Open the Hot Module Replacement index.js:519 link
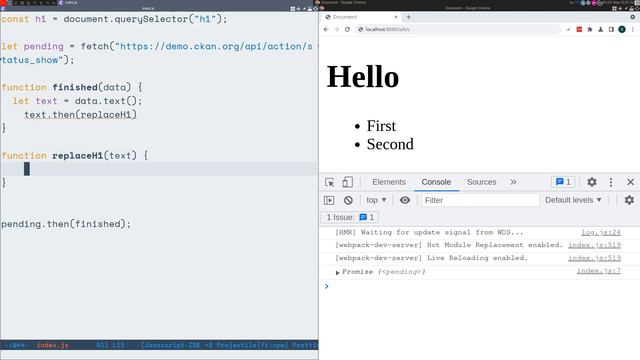Screen dimensions: 640x360 pos(594,245)
